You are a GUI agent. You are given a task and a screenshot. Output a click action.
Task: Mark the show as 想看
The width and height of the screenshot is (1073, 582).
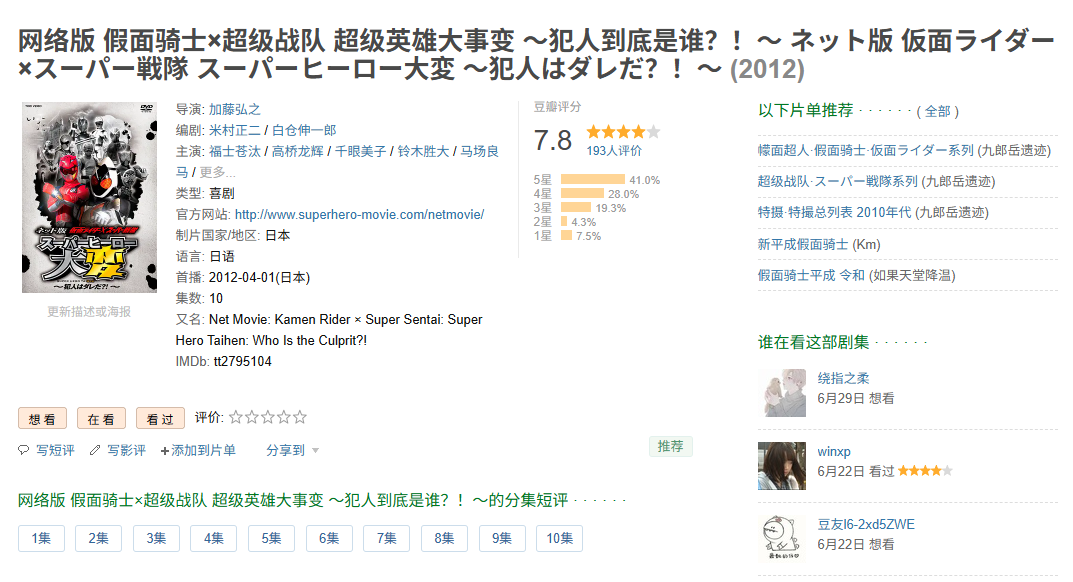[x=42, y=419]
